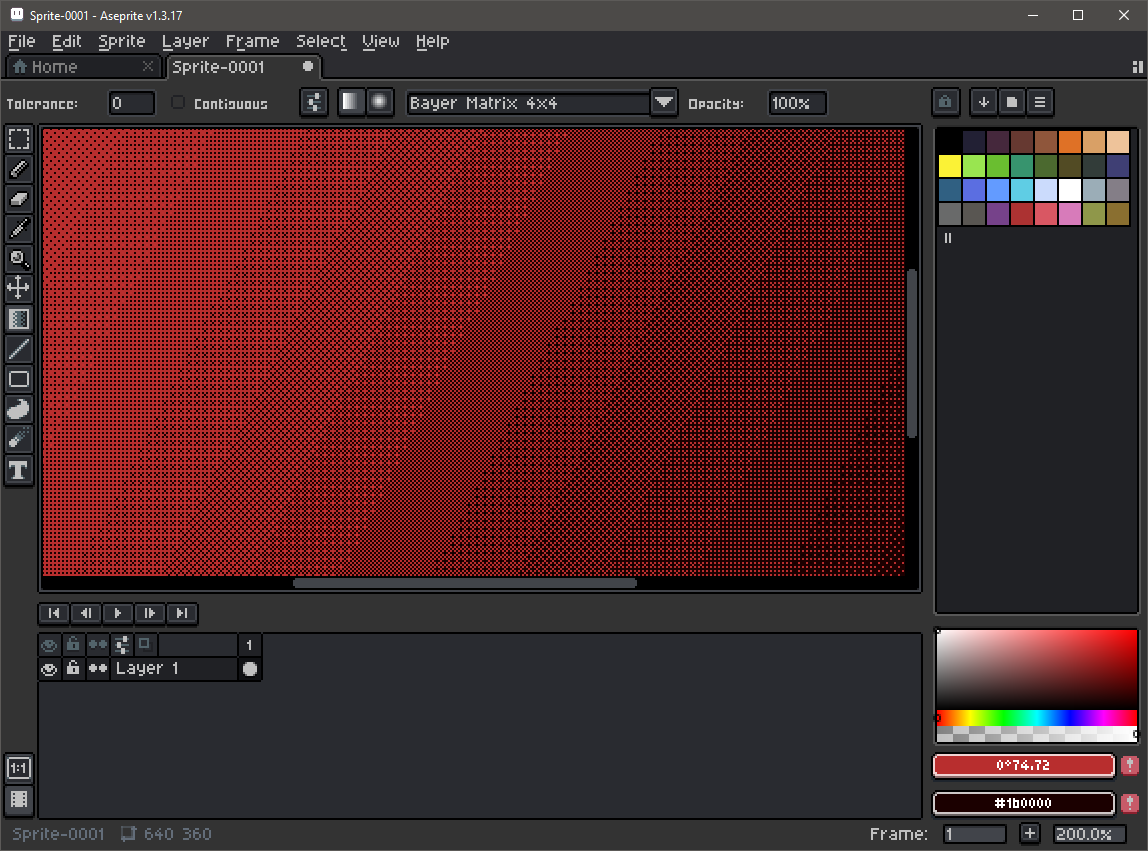This screenshot has width=1148, height=851.
Task: Click the foreground color 0°74.72 button
Action: [x=1024, y=765]
